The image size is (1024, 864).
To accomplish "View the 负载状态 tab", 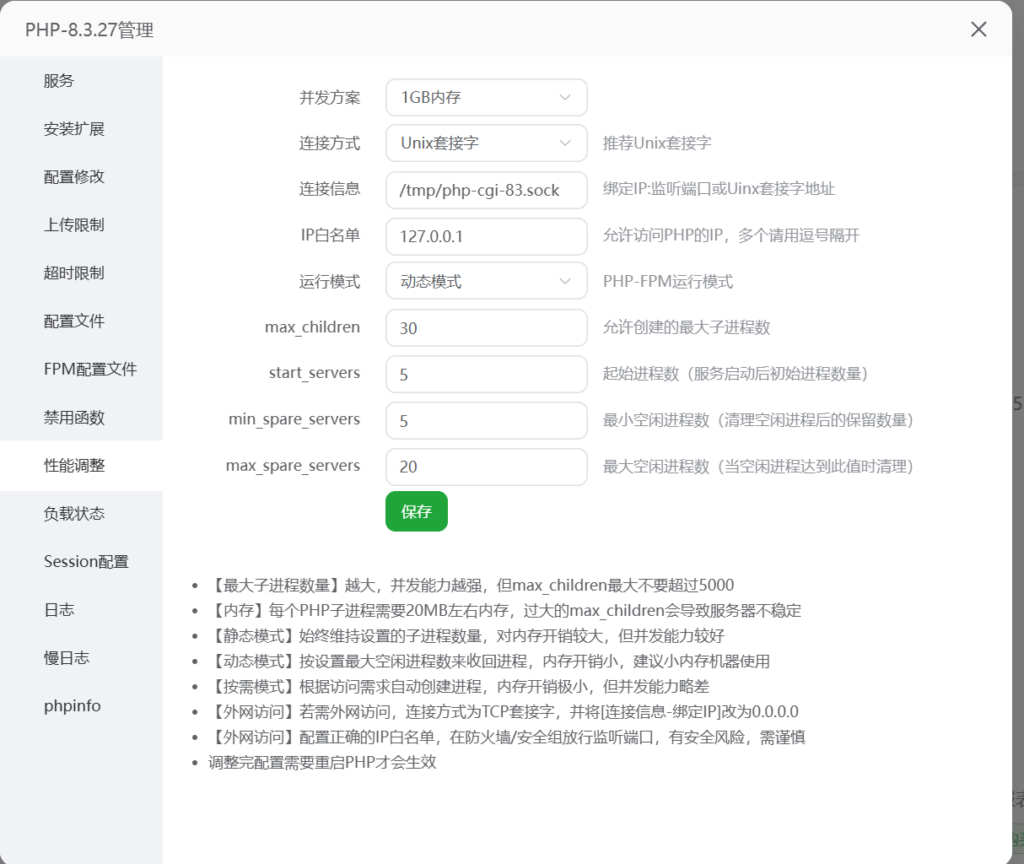I will tap(74, 513).
